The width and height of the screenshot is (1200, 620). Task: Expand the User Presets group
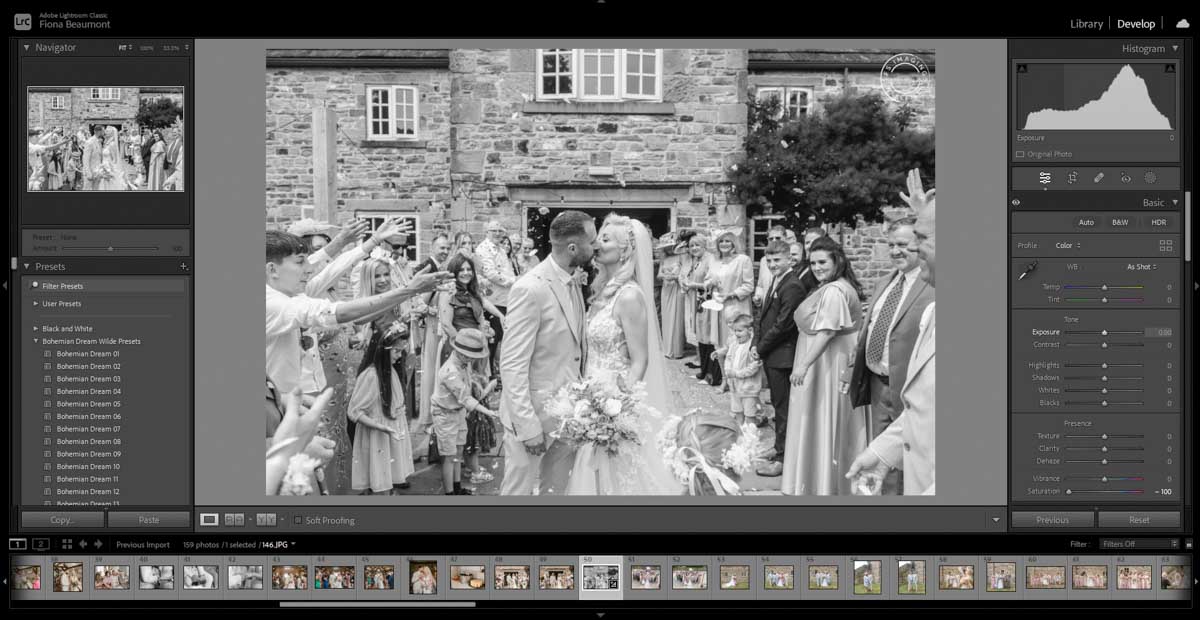pyautogui.click(x=36, y=304)
